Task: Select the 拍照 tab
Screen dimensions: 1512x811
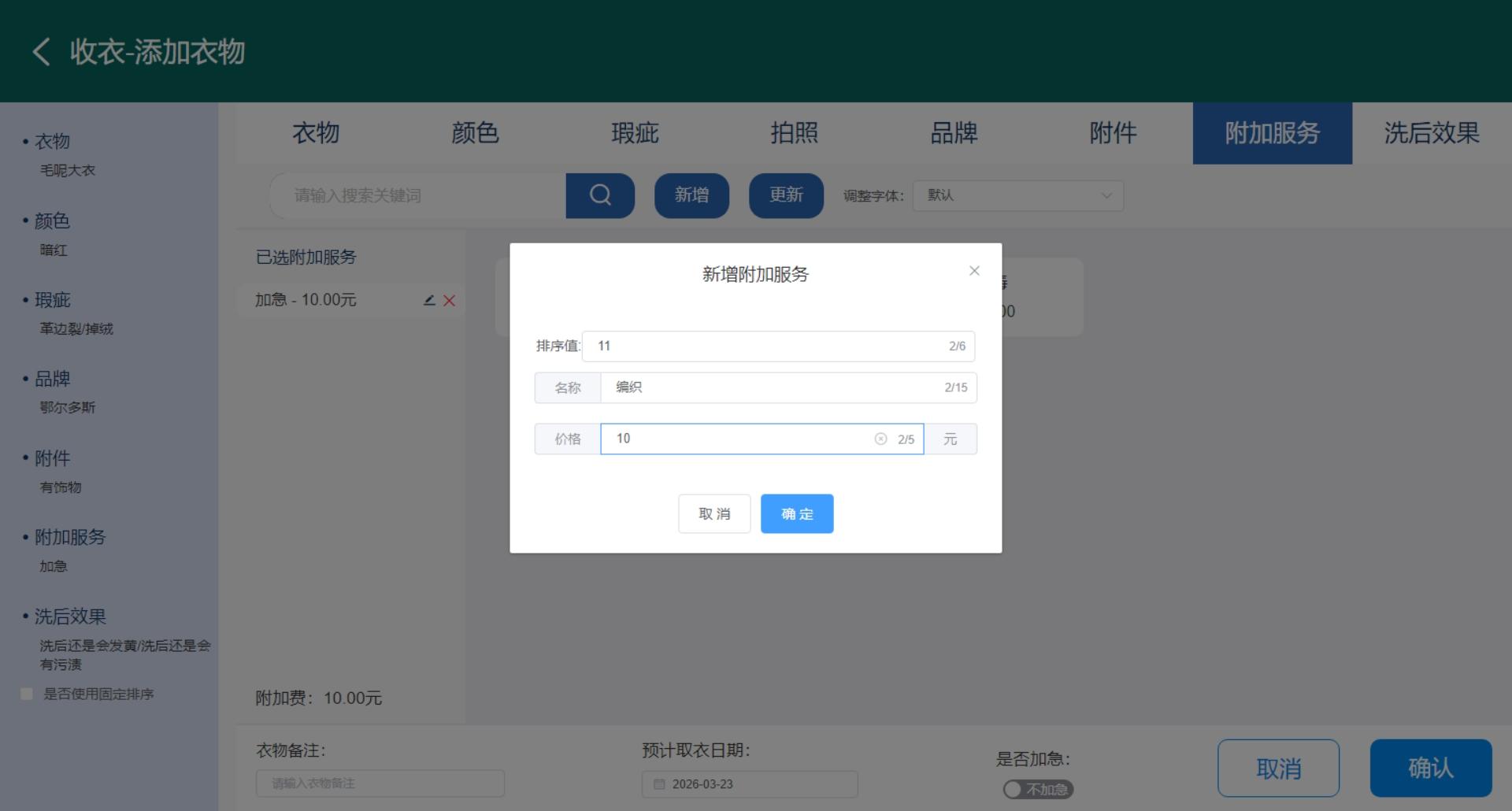Action: click(794, 133)
